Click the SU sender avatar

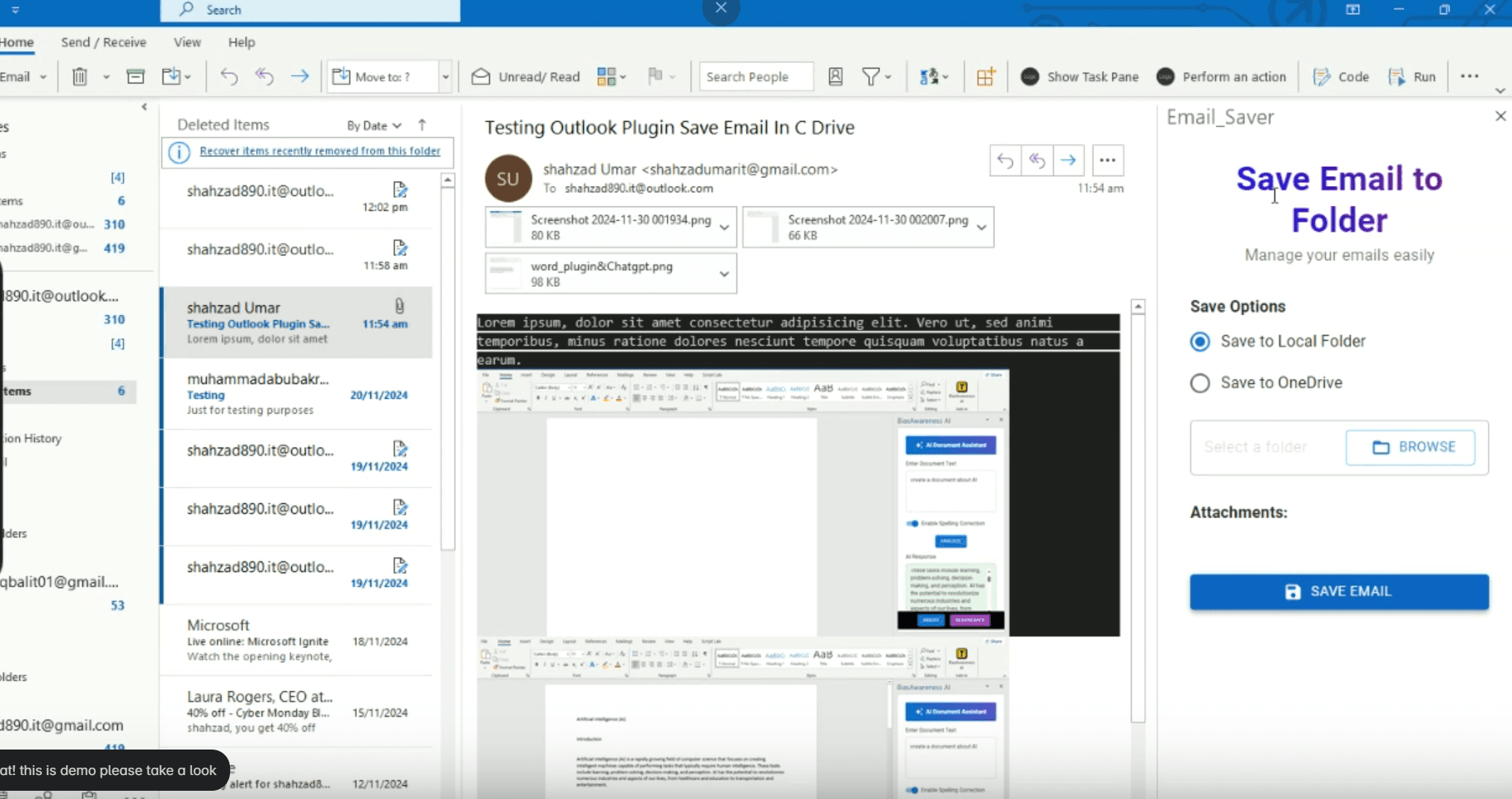[x=508, y=178]
